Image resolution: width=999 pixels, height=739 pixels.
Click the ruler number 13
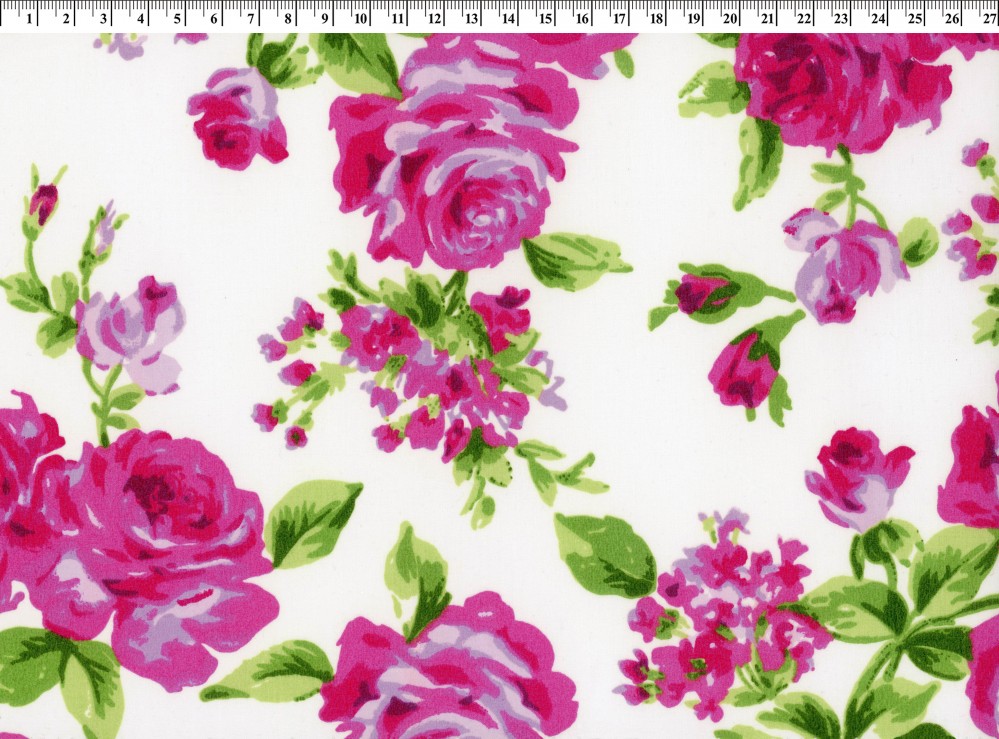point(471,18)
